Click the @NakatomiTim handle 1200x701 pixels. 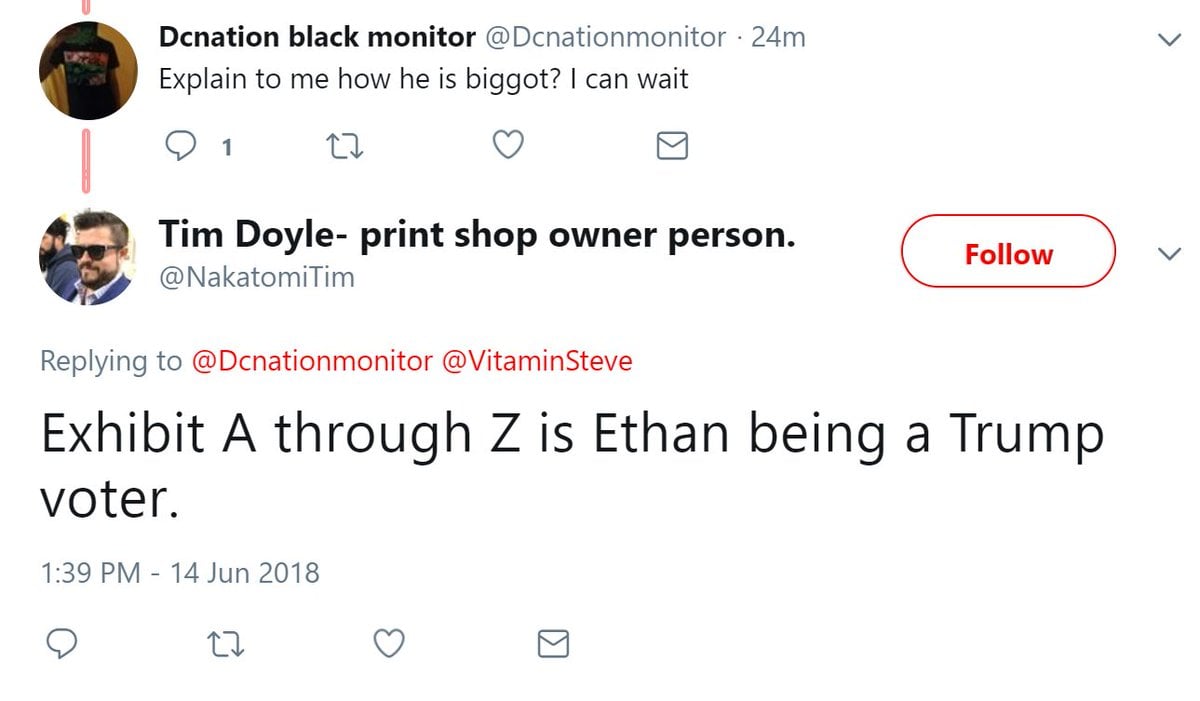point(257,277)
